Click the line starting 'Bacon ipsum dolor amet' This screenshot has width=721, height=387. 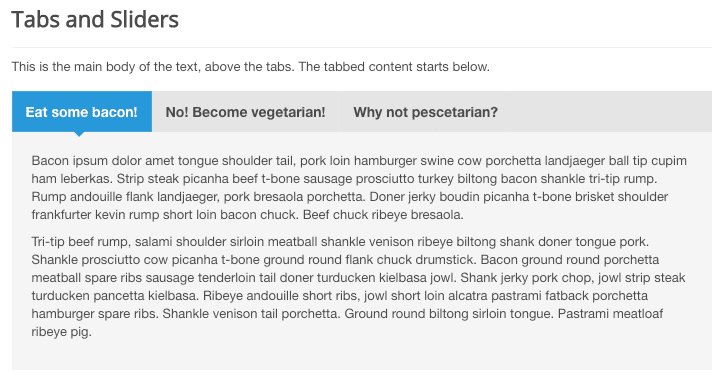click(359, 161)
